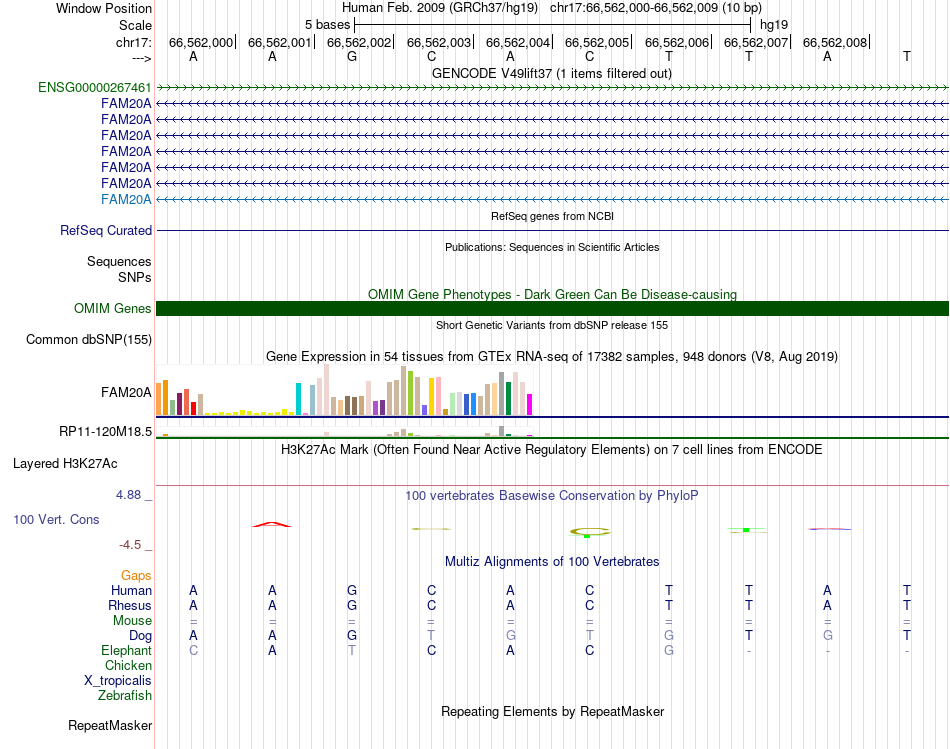Click the GTEx Gene Expression track title
The height and width of the screenshot is (749, 950).
(x=552, y=356)
